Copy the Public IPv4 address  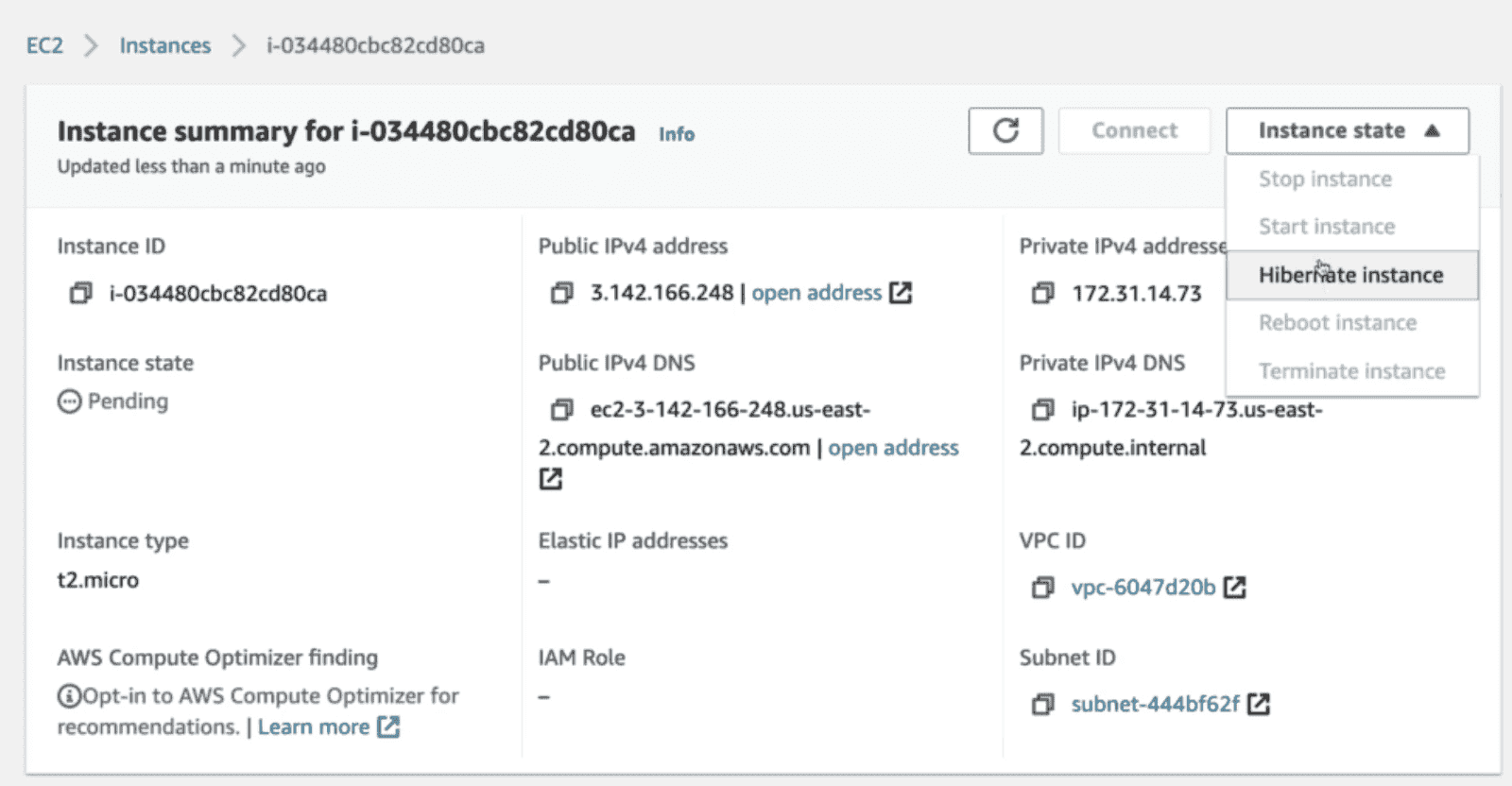[x=561, y=294]
